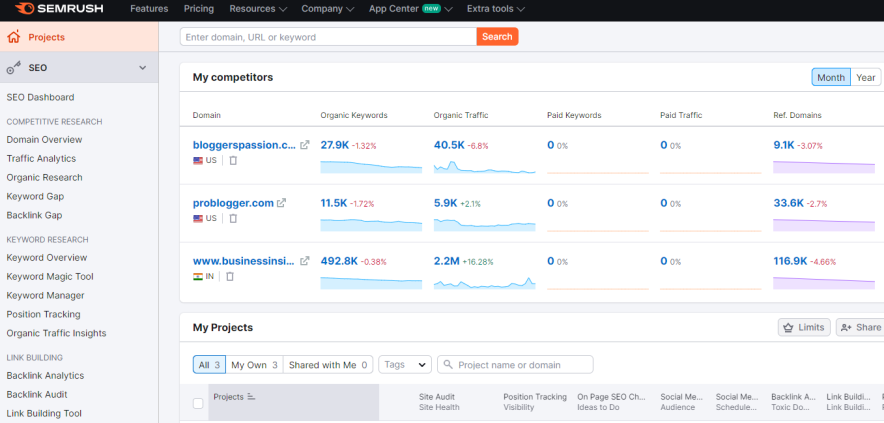Delete businessinsider competitor with trash icon
This screenshot has height=423, width=884.
pyautogui.click(x=230, y=276)
